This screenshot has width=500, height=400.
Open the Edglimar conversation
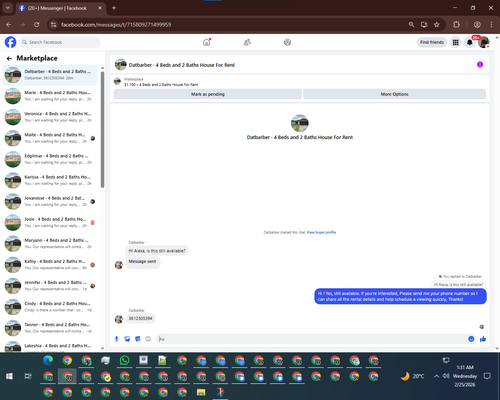50,159
